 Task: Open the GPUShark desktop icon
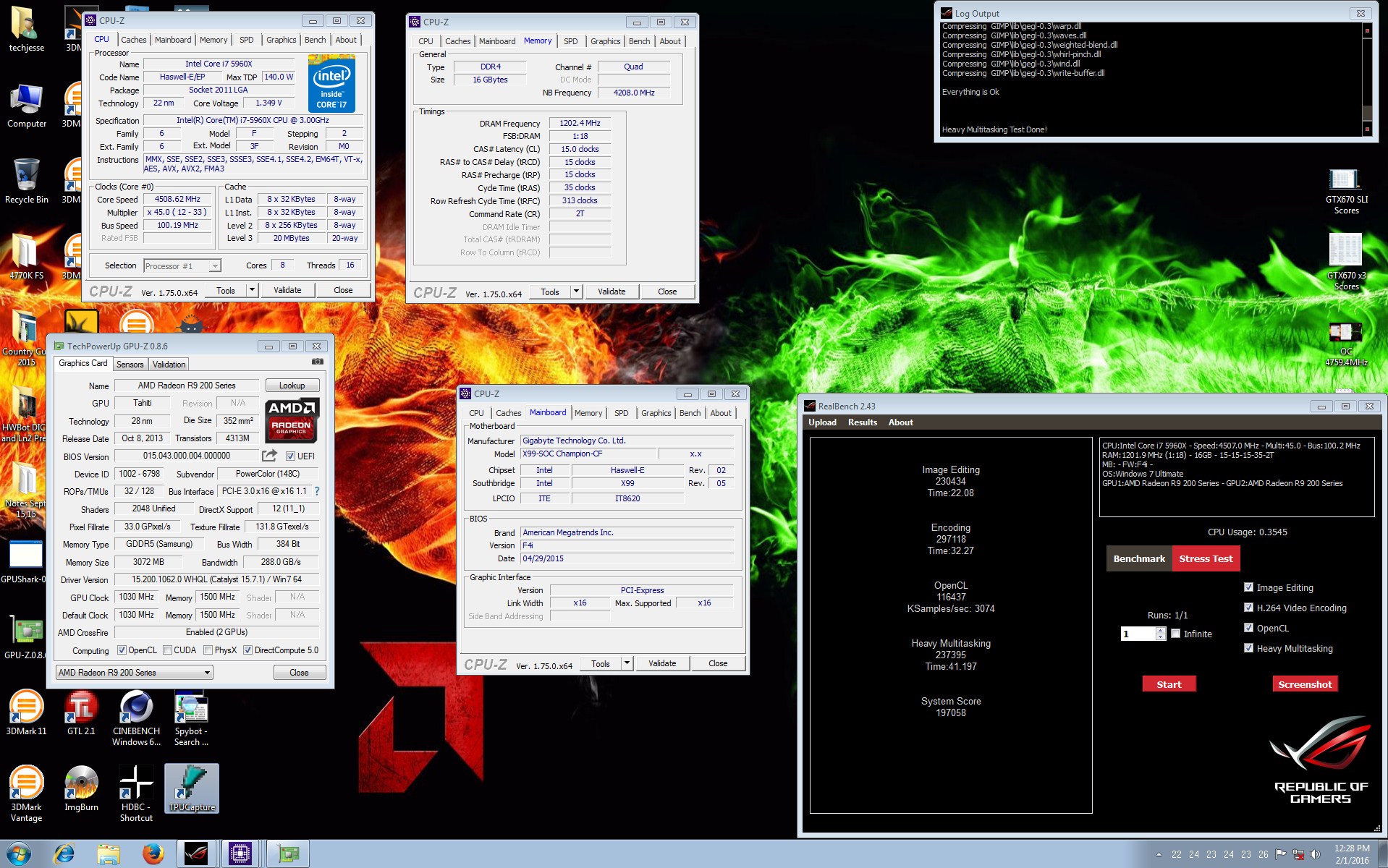point(26,561)
